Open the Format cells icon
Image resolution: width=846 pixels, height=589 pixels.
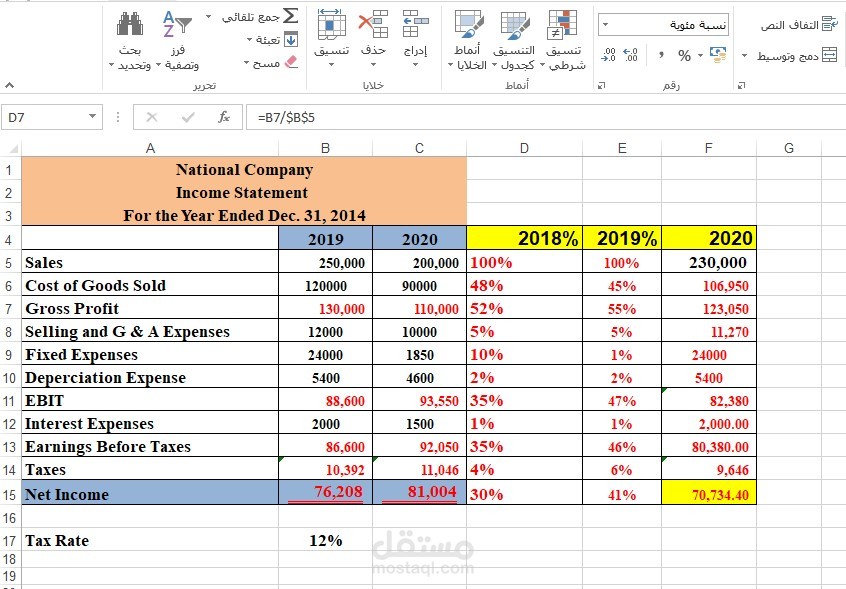click(331, 24)
